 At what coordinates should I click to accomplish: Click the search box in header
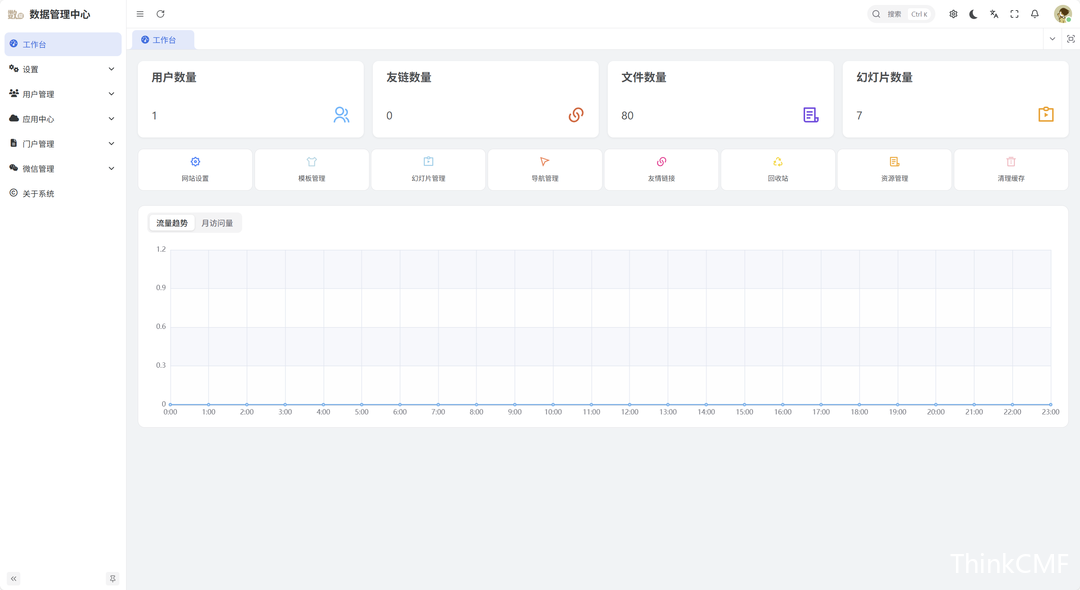click(x=900, y=14)
